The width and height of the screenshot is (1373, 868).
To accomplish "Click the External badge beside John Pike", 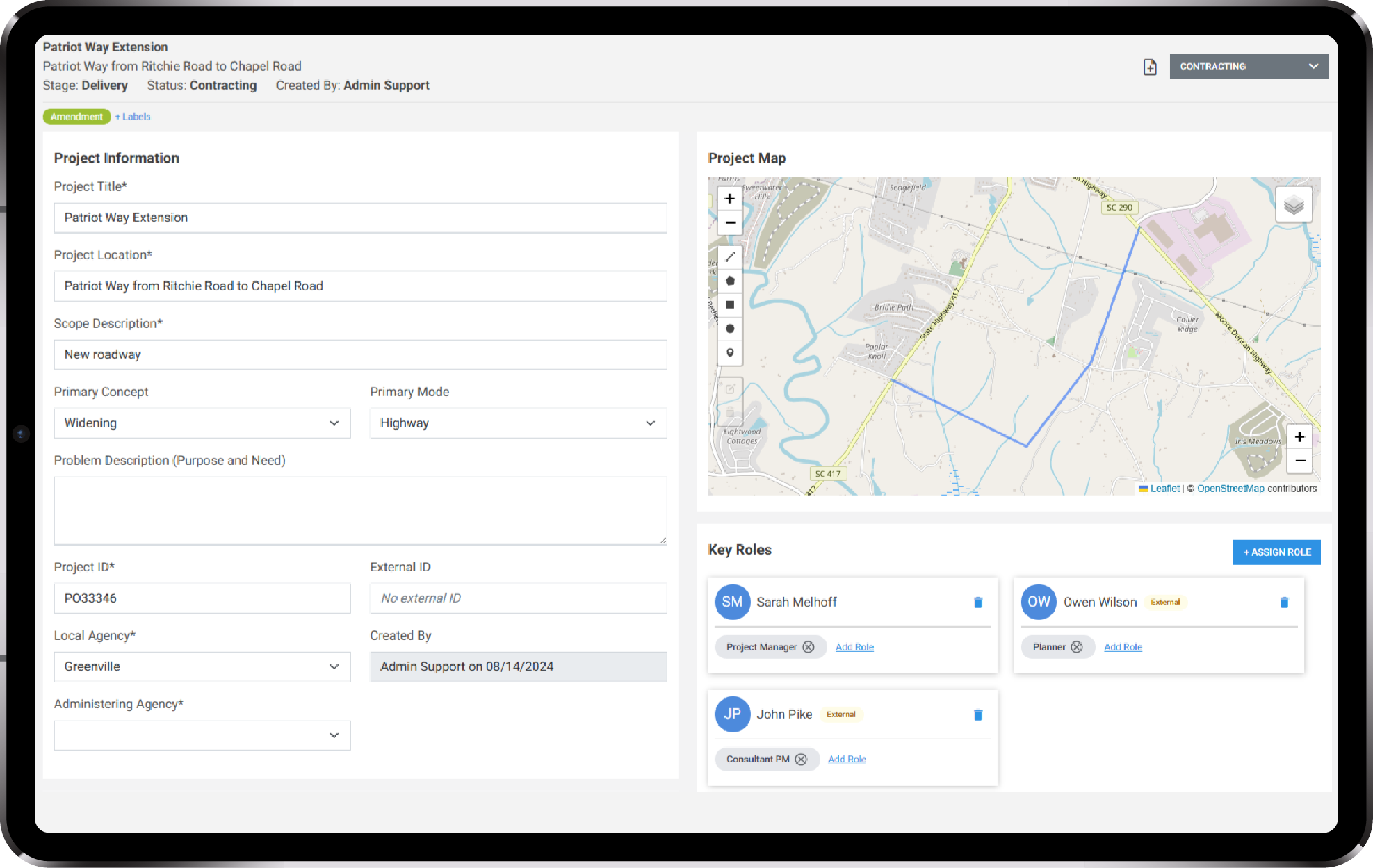I will point(840,714).
